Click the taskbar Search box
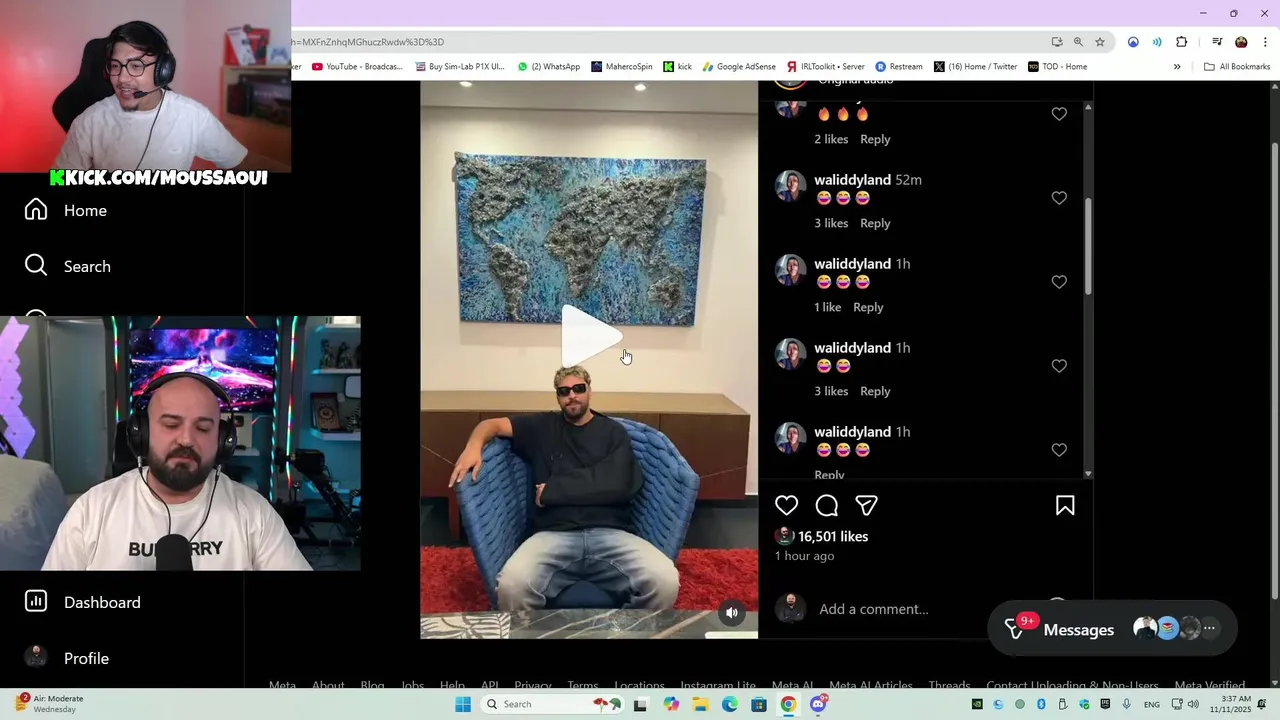 pos(550,704)
